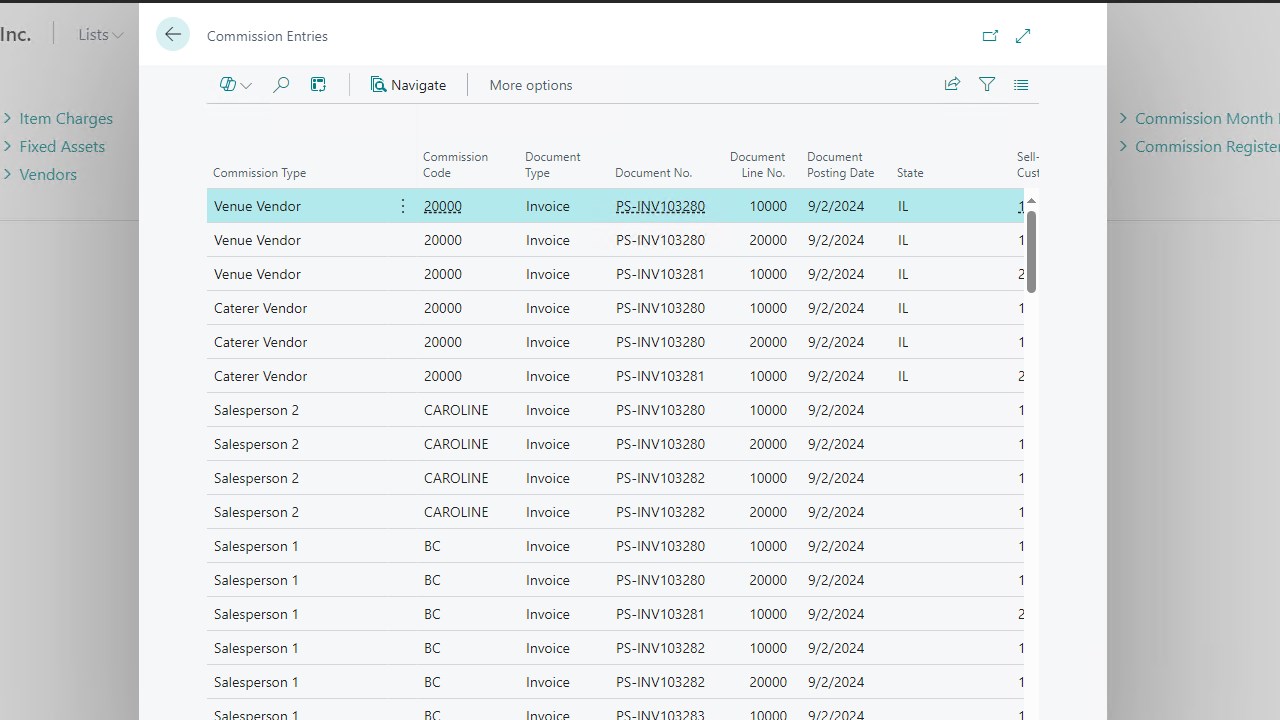The height and width of the screenshot is (720, 1280).
Task: Open the Fixed Assets link
Action: (x=61, y=146)
